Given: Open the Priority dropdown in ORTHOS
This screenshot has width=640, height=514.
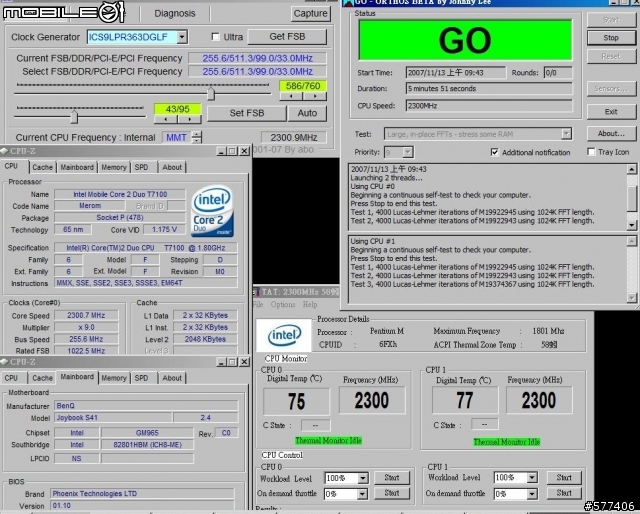Looking at the screenshot, I should pyautogui.click(x=407, y=152).
